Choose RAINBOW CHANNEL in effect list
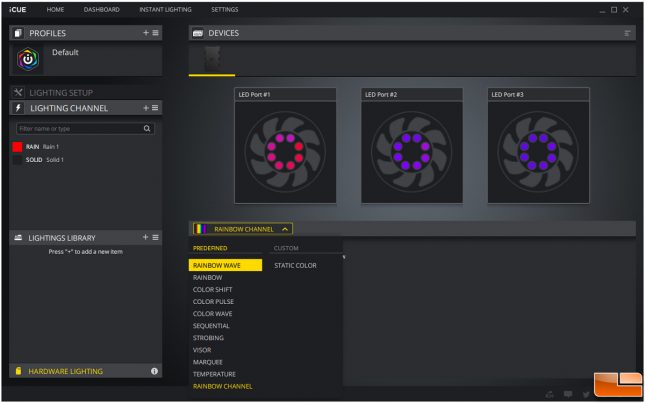Viewport: 645px width, 403px height. [223, 387]
